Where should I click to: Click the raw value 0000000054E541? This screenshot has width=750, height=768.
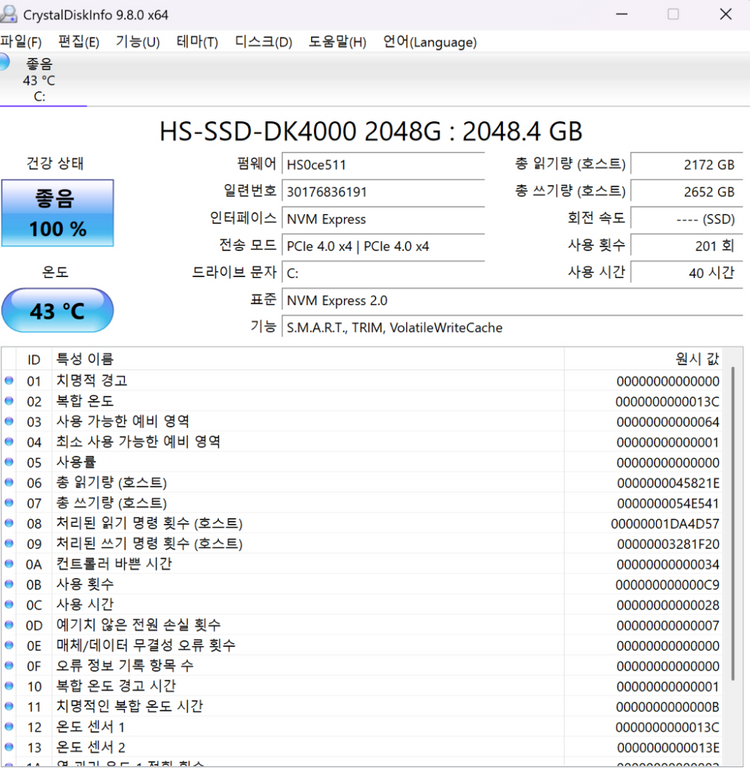point(668,504)
